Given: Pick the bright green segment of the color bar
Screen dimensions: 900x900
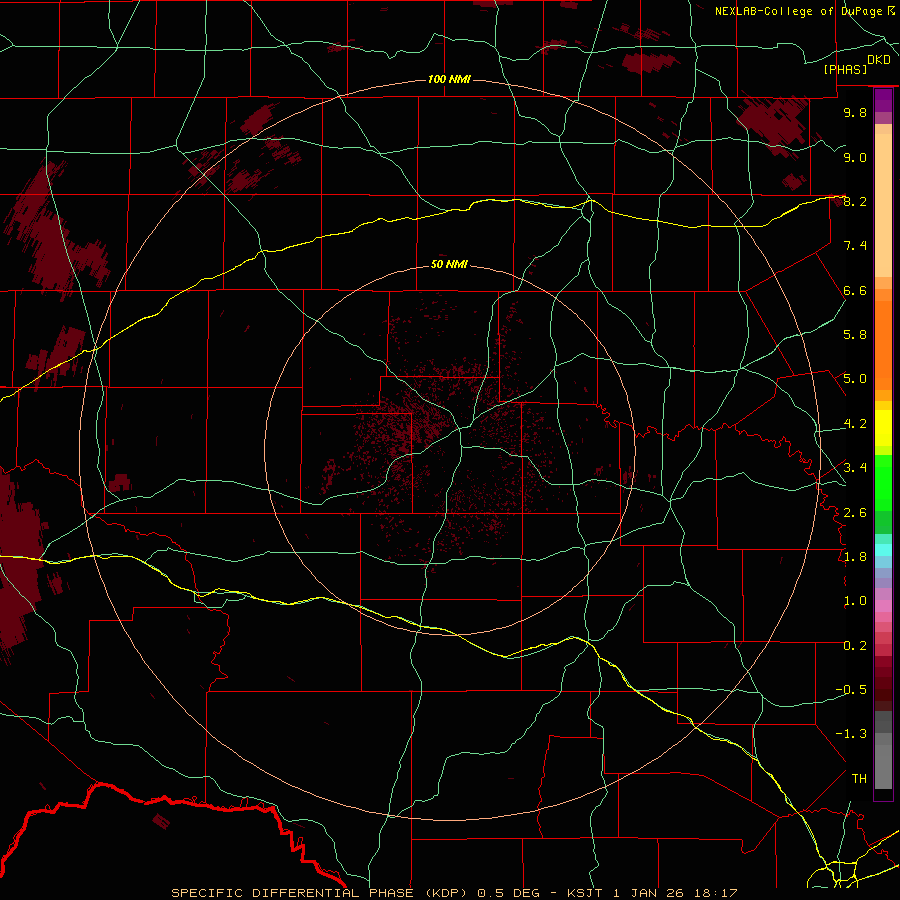Looking at the screenshot, I should point(883,483).
